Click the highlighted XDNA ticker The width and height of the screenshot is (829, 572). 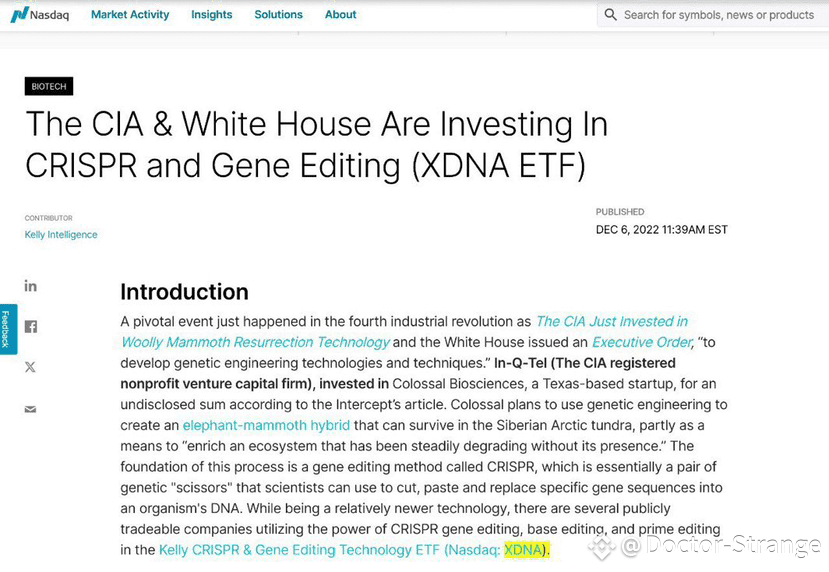523,550
